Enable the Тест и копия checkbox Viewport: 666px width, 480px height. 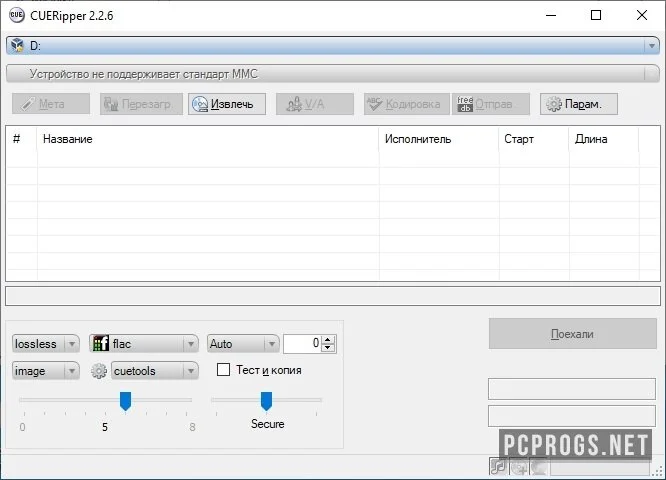coord(223,370)
